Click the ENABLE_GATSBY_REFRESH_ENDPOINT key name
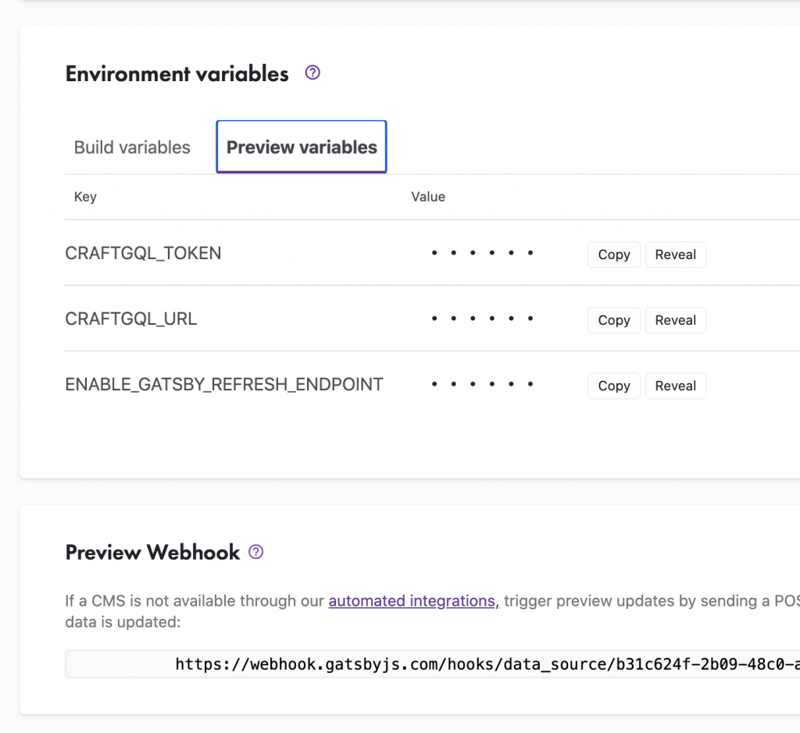 click(x=224, y=385)
